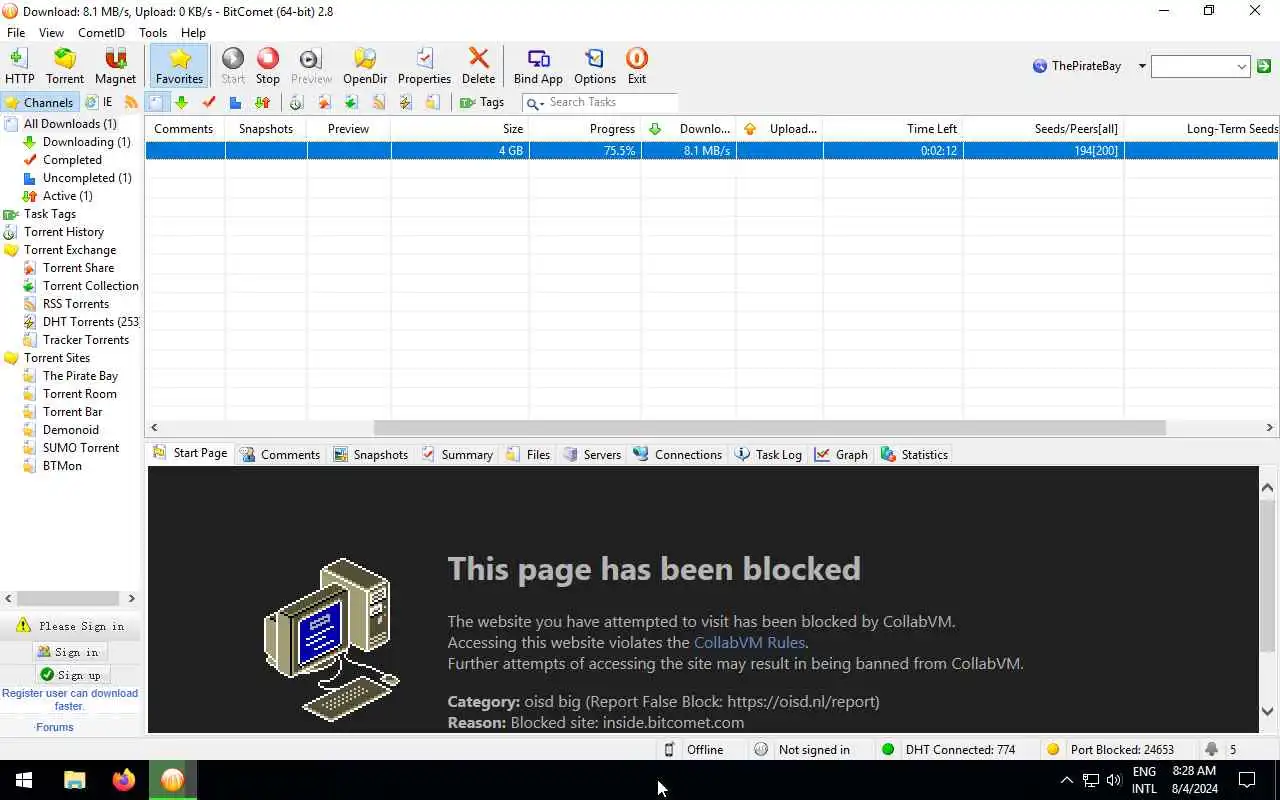Open the View menu
This screenshot has height=800, width=1280.
[x=51, y=33]
